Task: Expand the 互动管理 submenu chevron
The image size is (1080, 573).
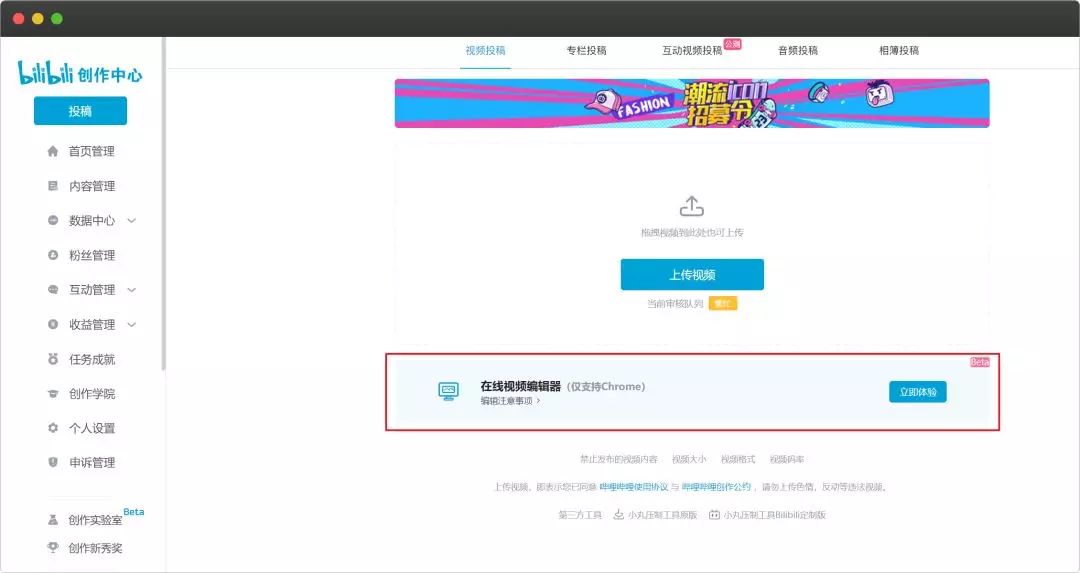Action: tap(132, 290)
